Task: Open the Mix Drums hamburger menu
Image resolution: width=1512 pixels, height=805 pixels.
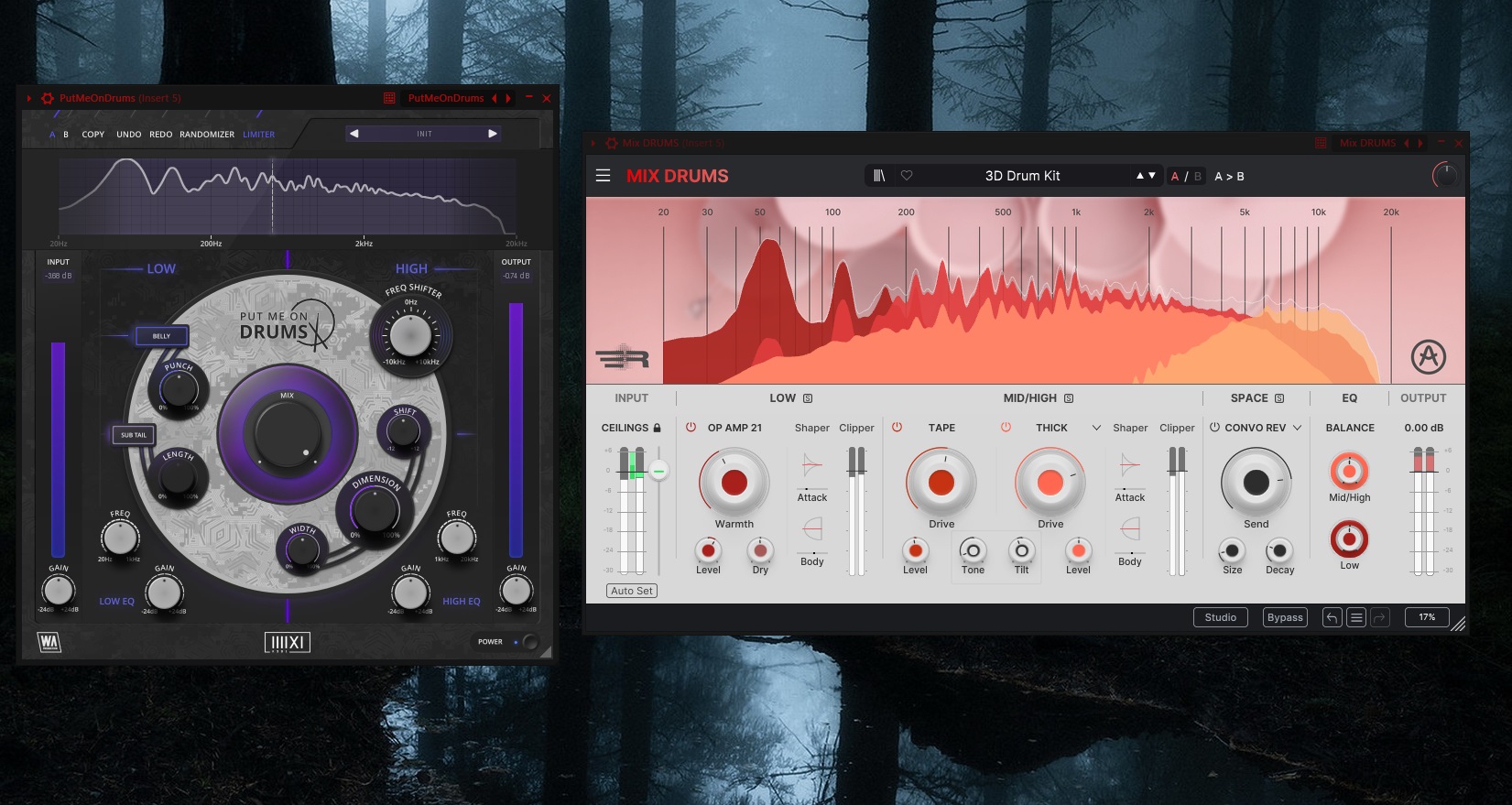Action: pyautogui.click(x=603, y=175)
